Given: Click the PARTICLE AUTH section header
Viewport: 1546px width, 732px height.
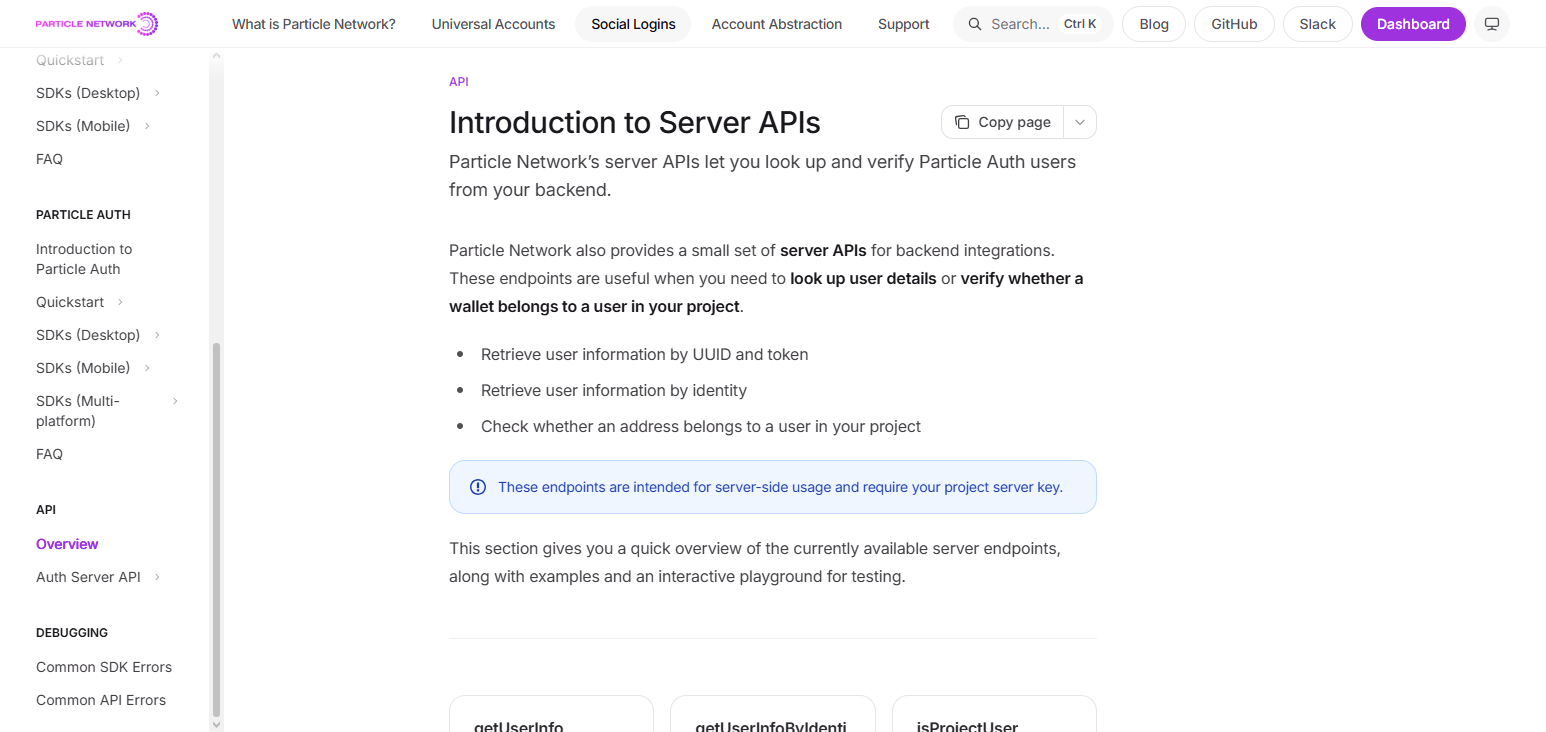Looking at the screenshot, I should point(83,215).
